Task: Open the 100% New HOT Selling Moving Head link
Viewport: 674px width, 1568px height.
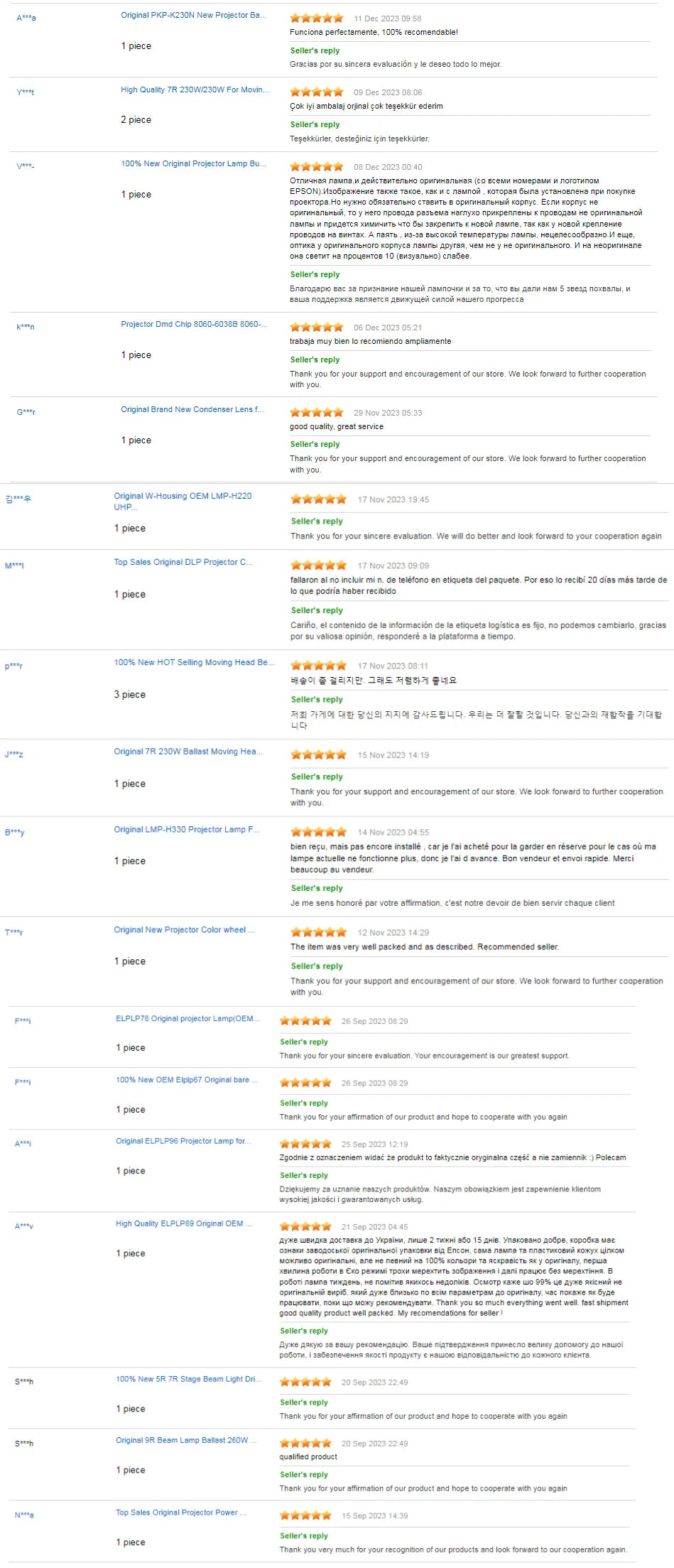Action: 194,662
